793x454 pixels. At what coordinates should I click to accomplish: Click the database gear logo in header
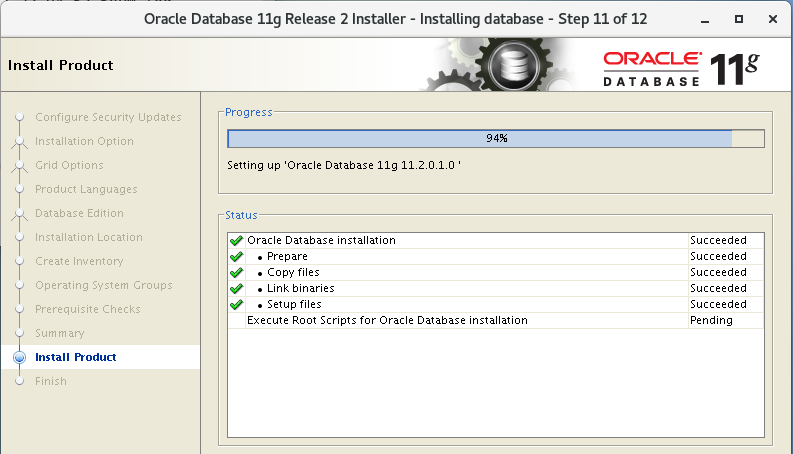513,65
